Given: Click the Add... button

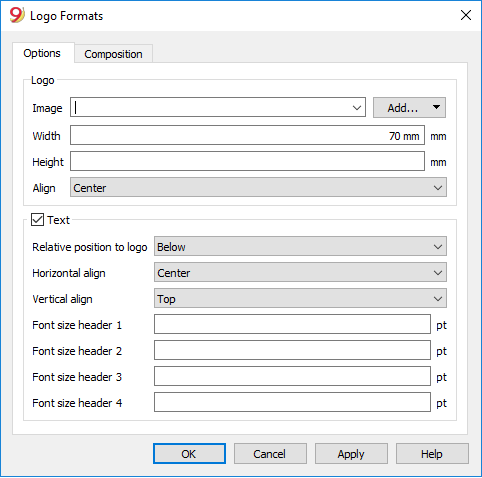Looking at the screenshot, I should click(402, 108).
